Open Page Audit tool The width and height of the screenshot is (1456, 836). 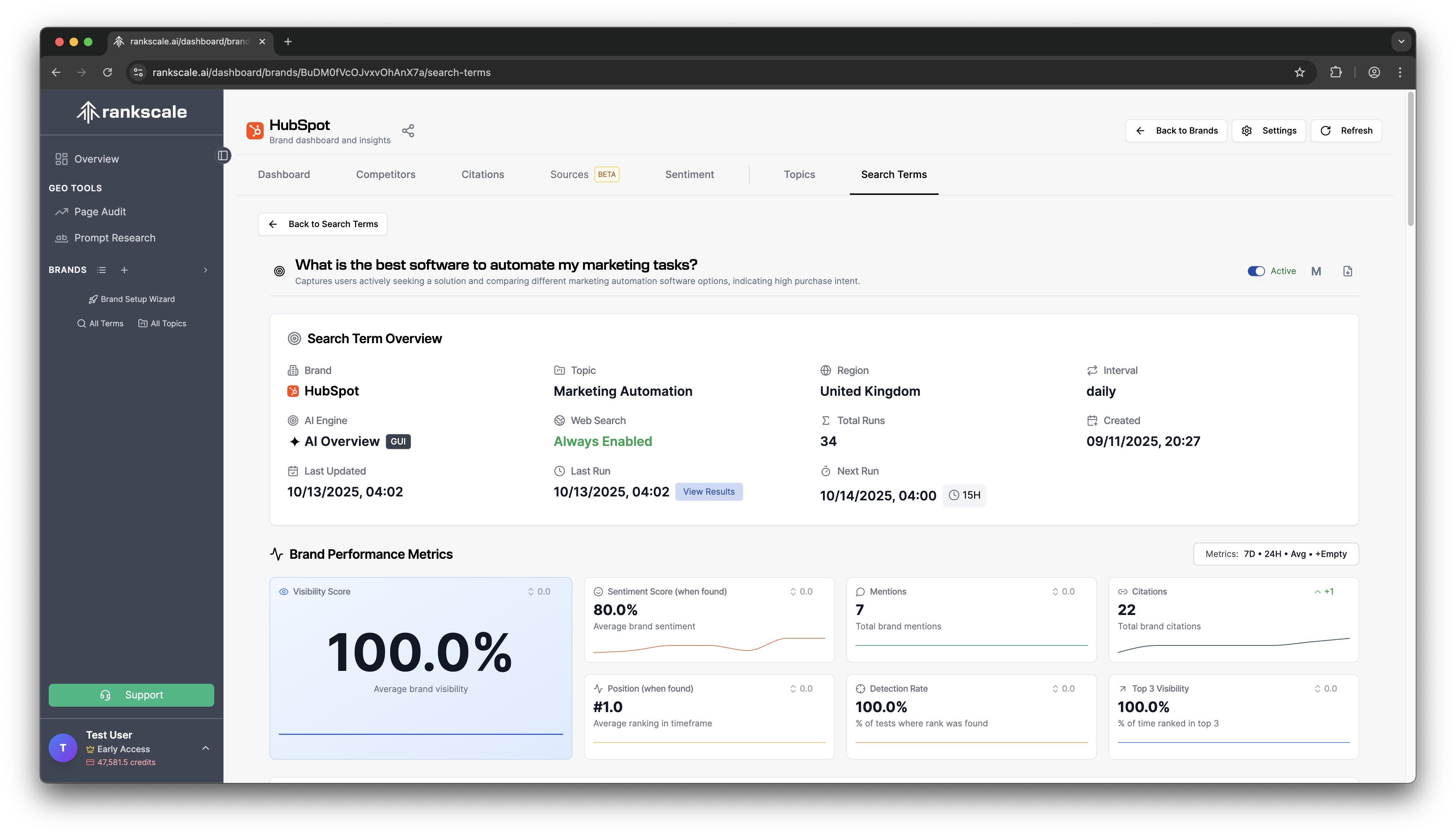(x=100, y=212)
